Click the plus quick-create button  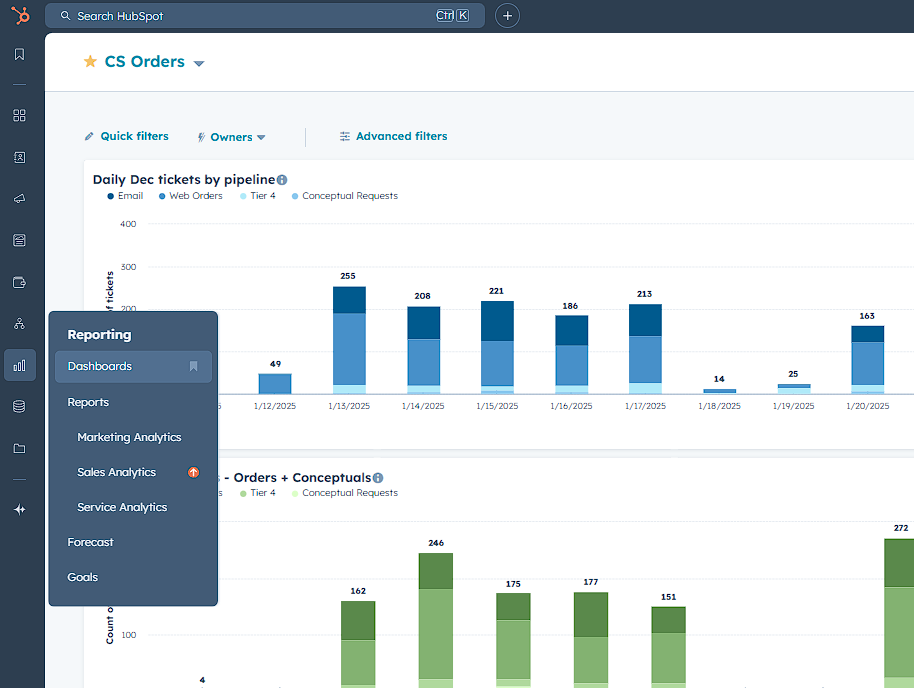507,16
